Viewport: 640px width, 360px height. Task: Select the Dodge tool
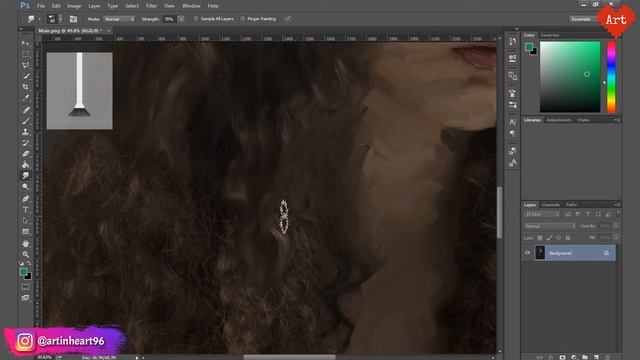coord(25,187)
